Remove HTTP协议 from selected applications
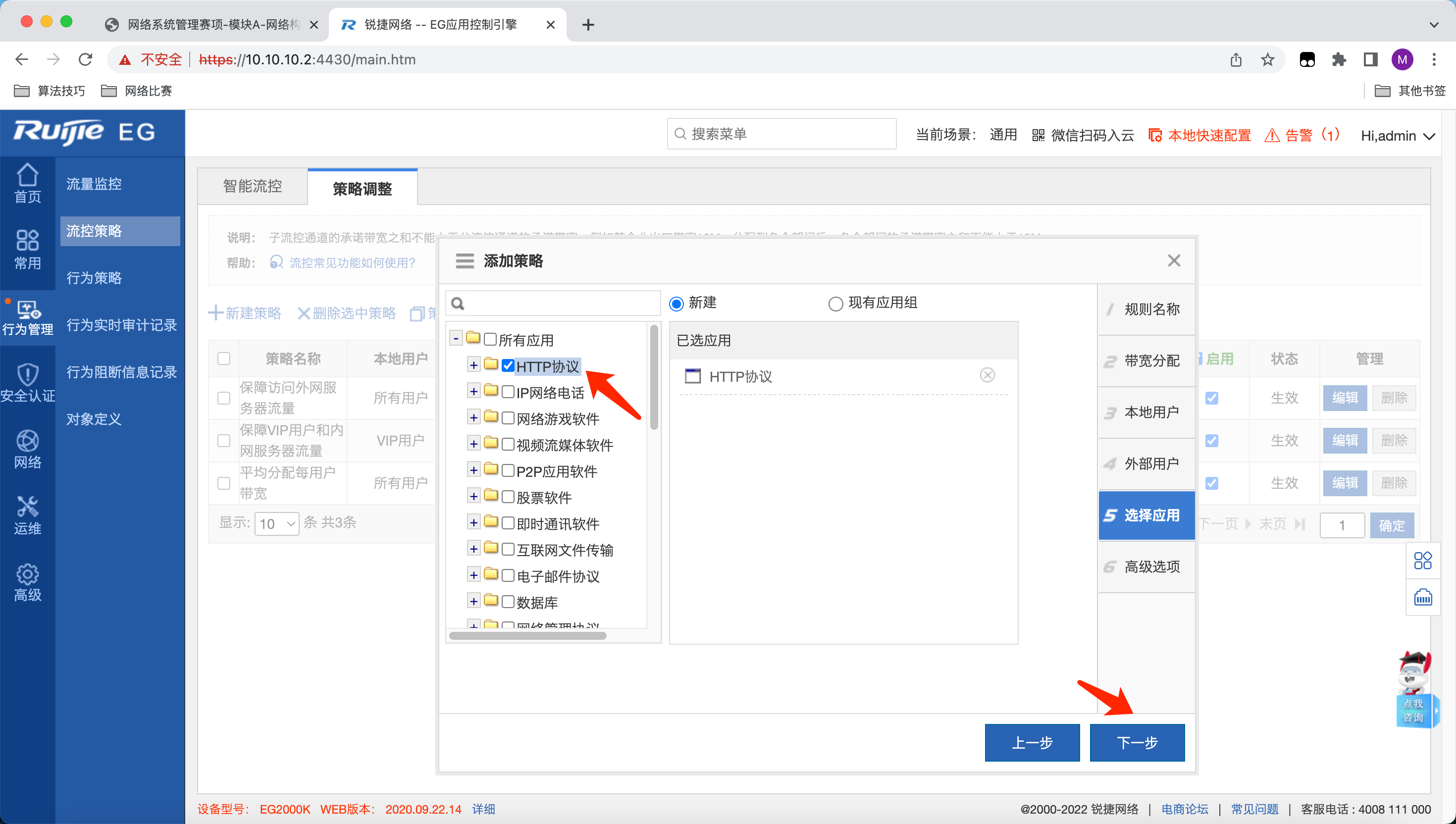The image size is (1456, 824). click(987, 375)
